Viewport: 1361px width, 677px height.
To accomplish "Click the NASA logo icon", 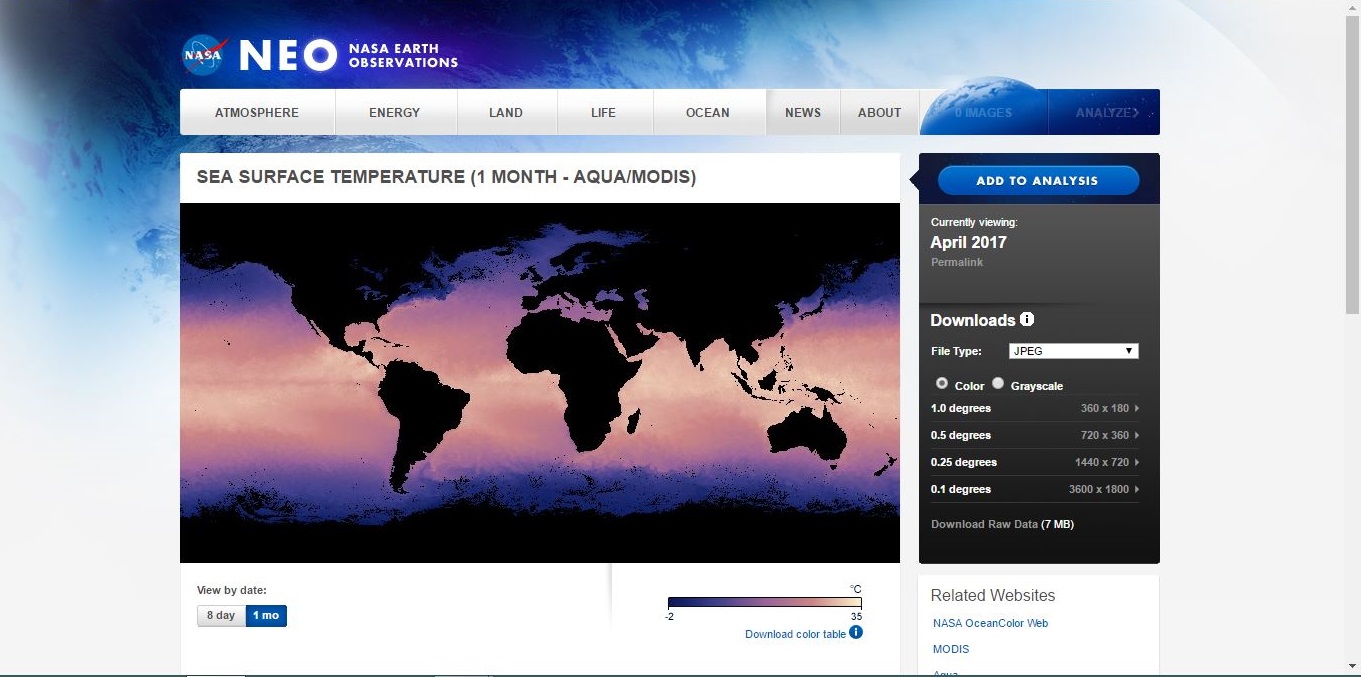I will tap(203, 56).
